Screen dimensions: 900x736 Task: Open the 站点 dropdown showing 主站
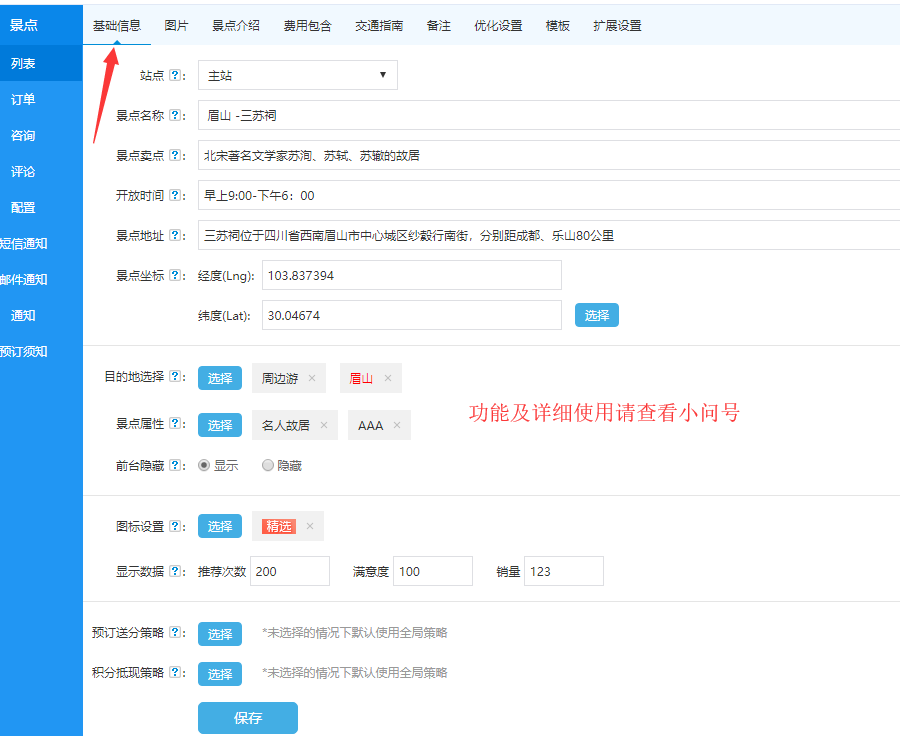tap(298, 76)
